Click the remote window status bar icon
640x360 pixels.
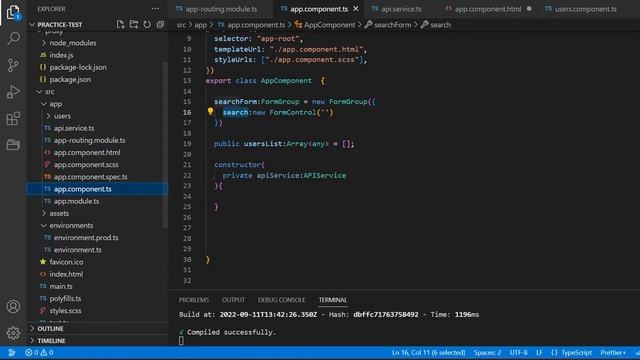click(x=11, y=353)
